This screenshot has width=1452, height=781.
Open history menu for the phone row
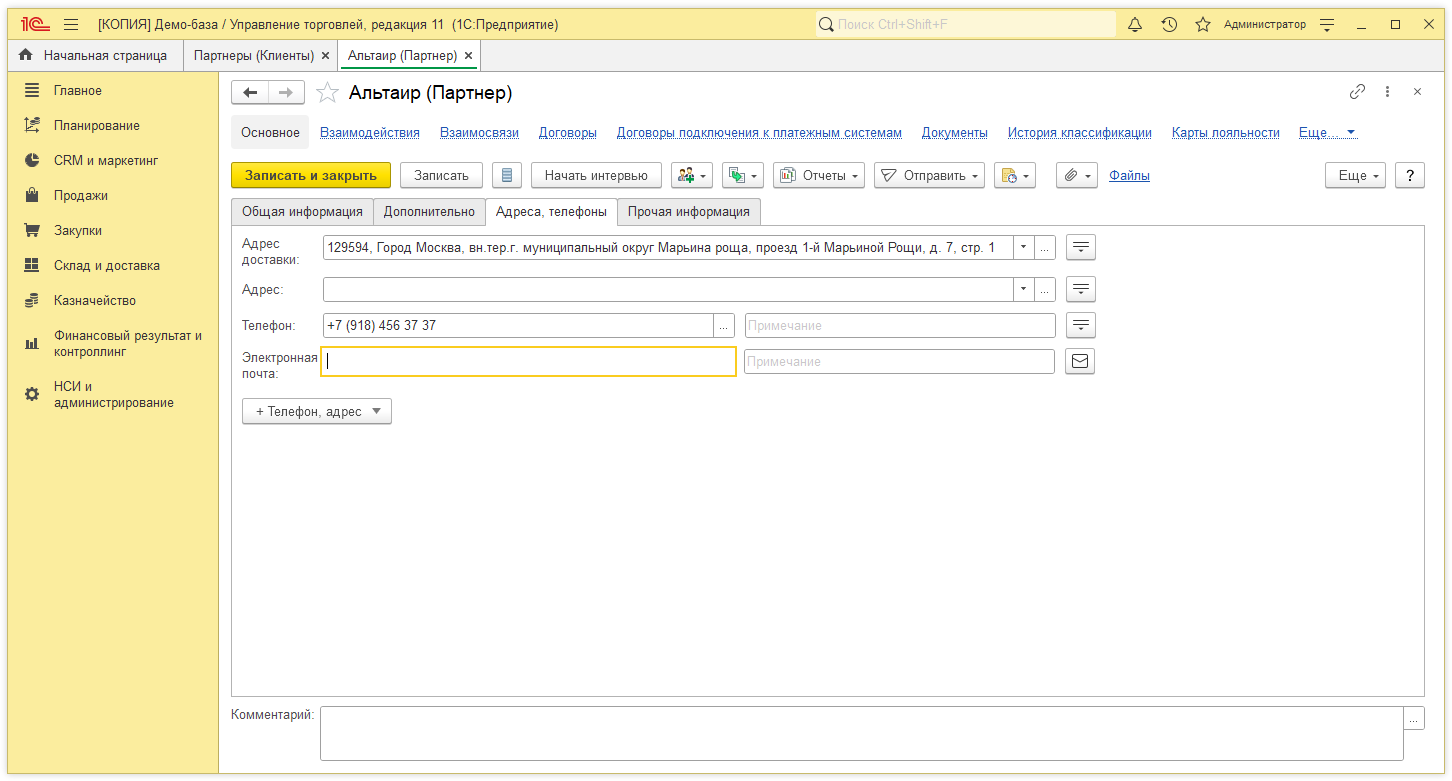point(1081,325)
